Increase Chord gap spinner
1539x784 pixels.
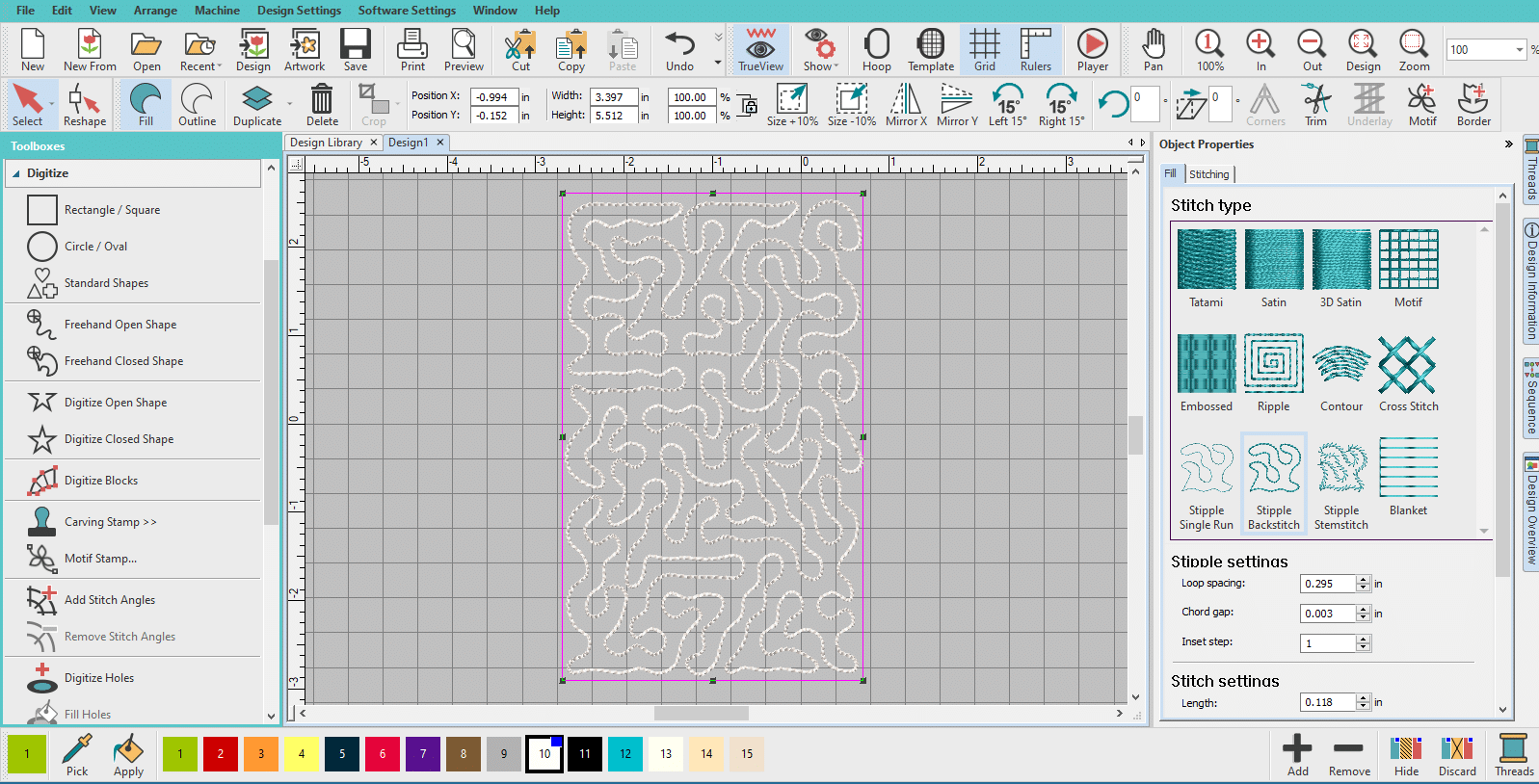click(1363, 610)
